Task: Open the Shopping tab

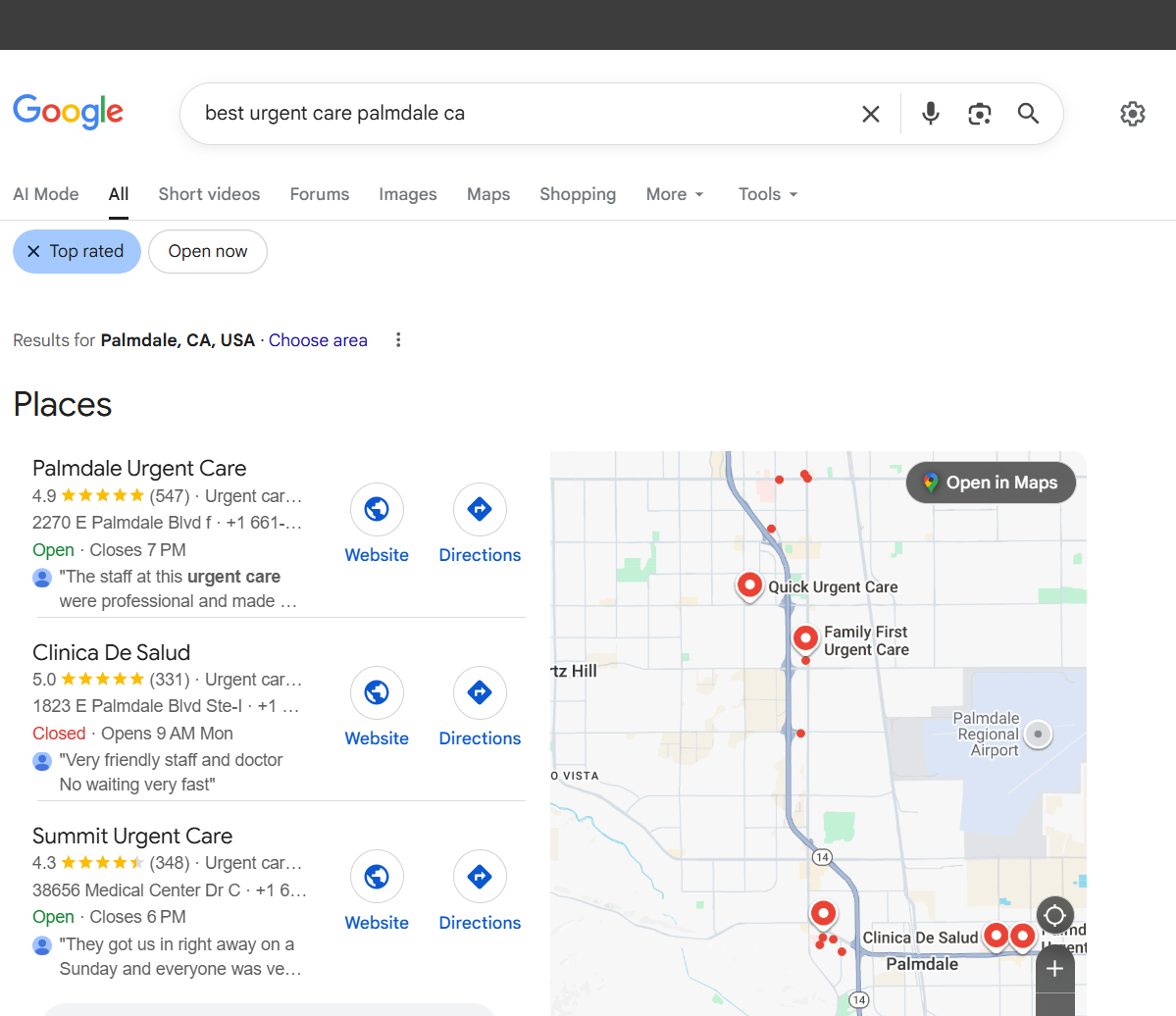Action: (578, 194)
